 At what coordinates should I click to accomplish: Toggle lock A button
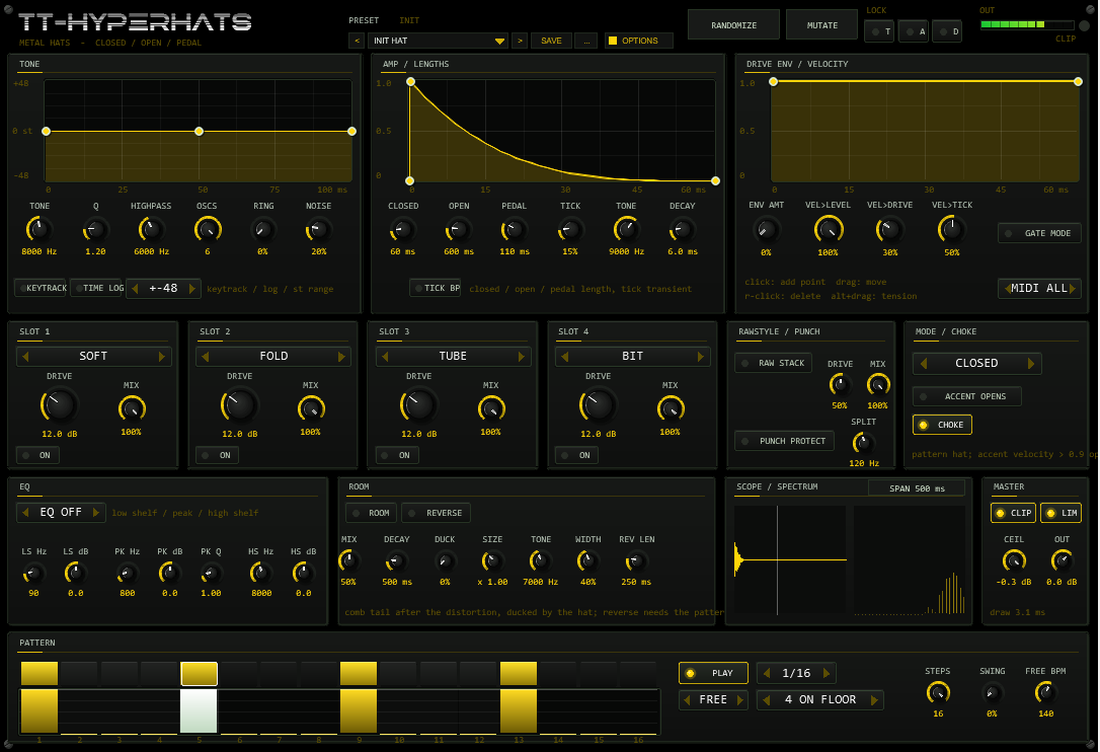tap(914, 32)
